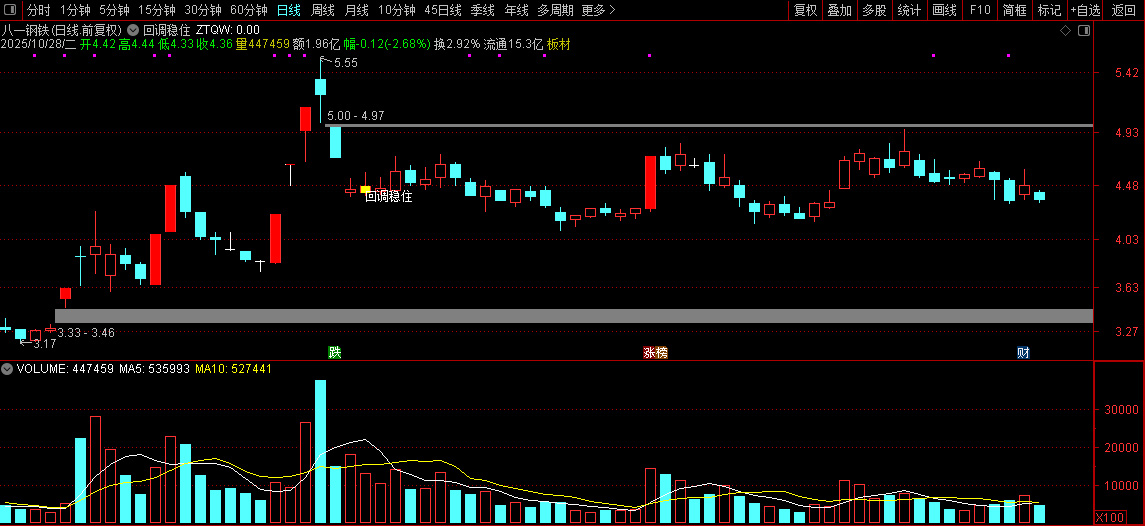Screen dimensions: 1145x526
Task: Click the 统计 statistics button
Action: click(x=909, y=10)
